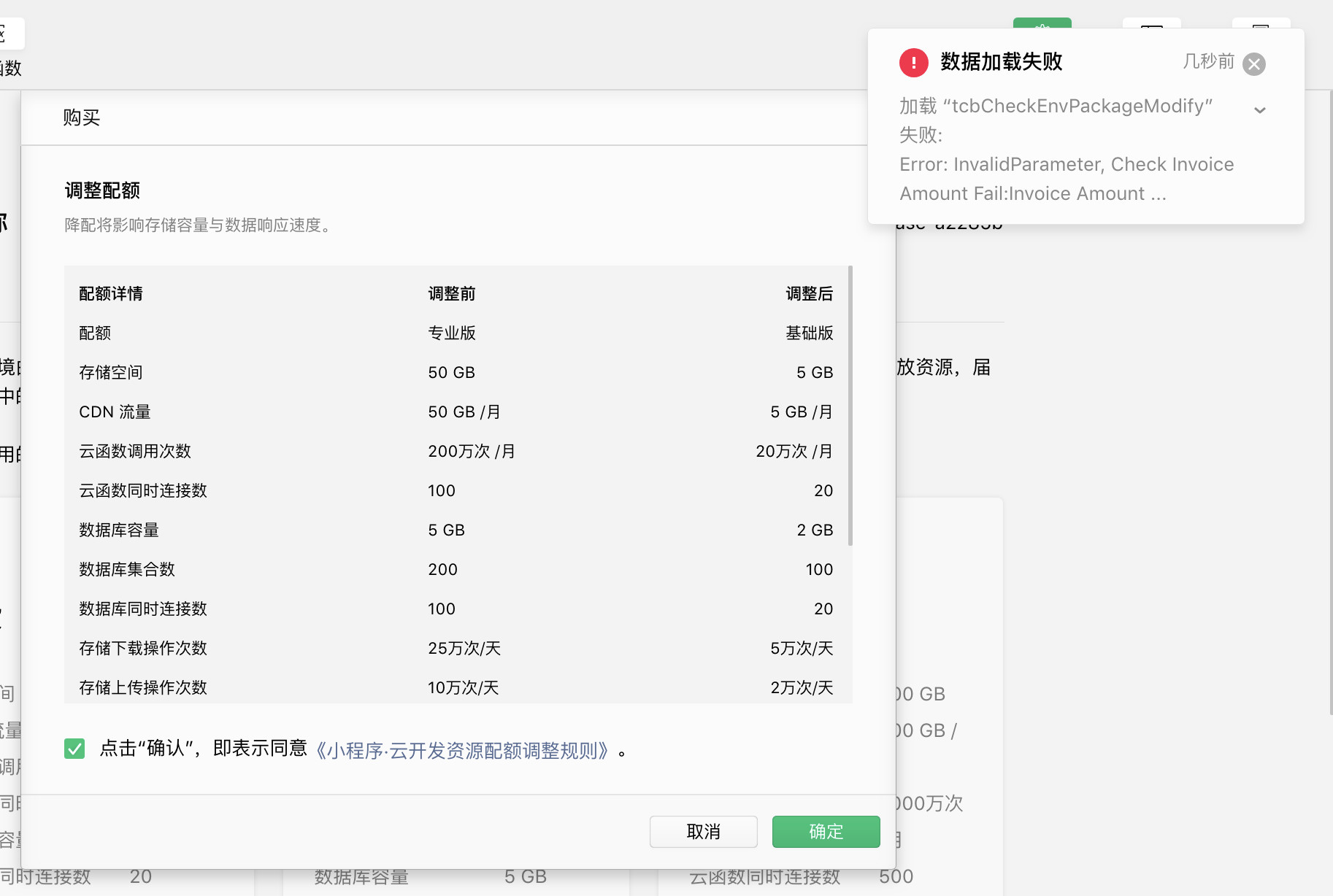Select the 存储空间 row label
Image resolution: width=1333 pixels, height=896 pixels.
tap(111, 373)
